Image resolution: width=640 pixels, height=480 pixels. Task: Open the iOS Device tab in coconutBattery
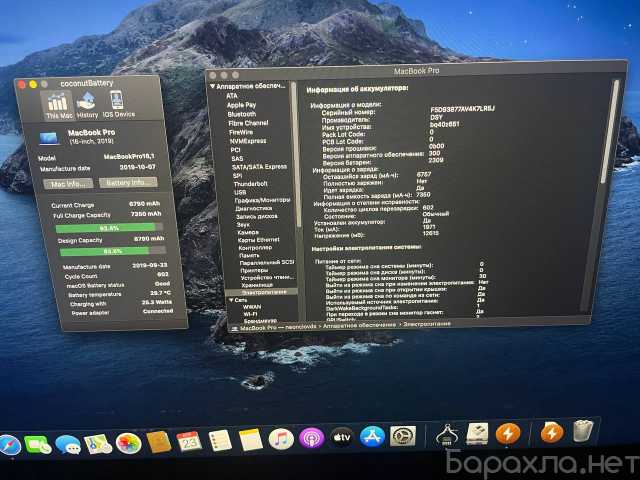pos(118,104)
